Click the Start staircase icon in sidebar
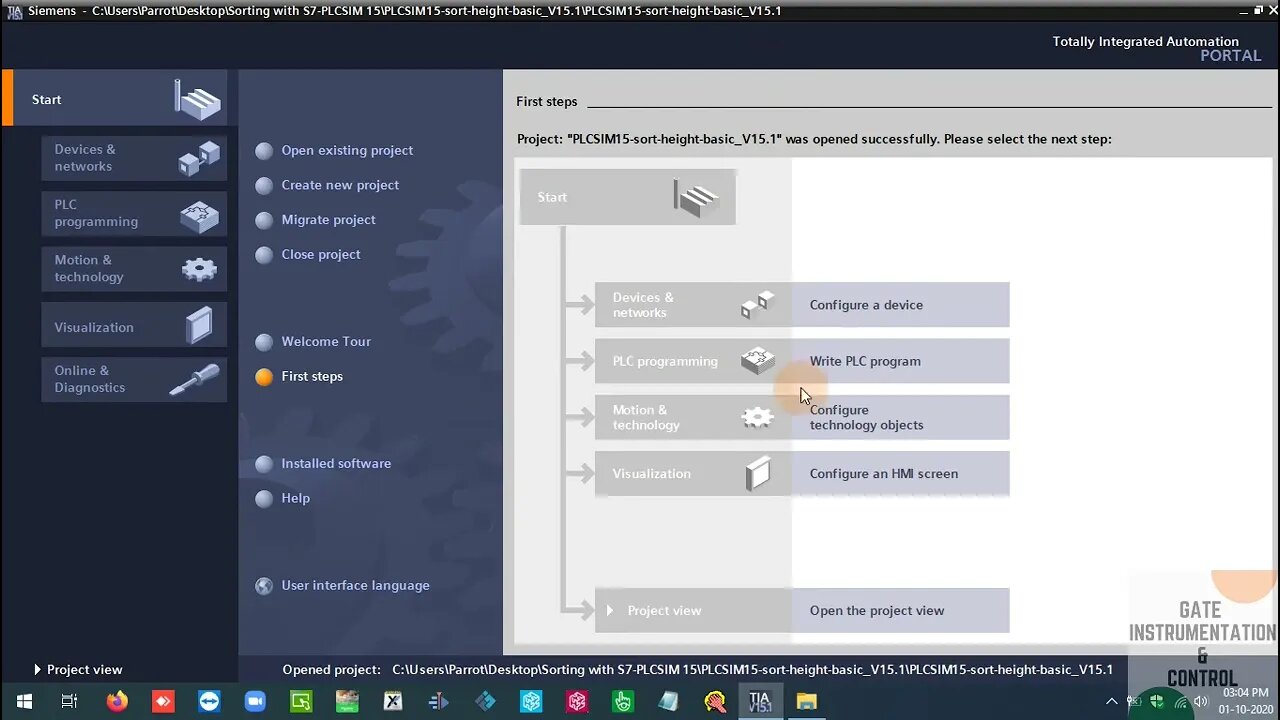1280x720 pixels. [197, 99]
